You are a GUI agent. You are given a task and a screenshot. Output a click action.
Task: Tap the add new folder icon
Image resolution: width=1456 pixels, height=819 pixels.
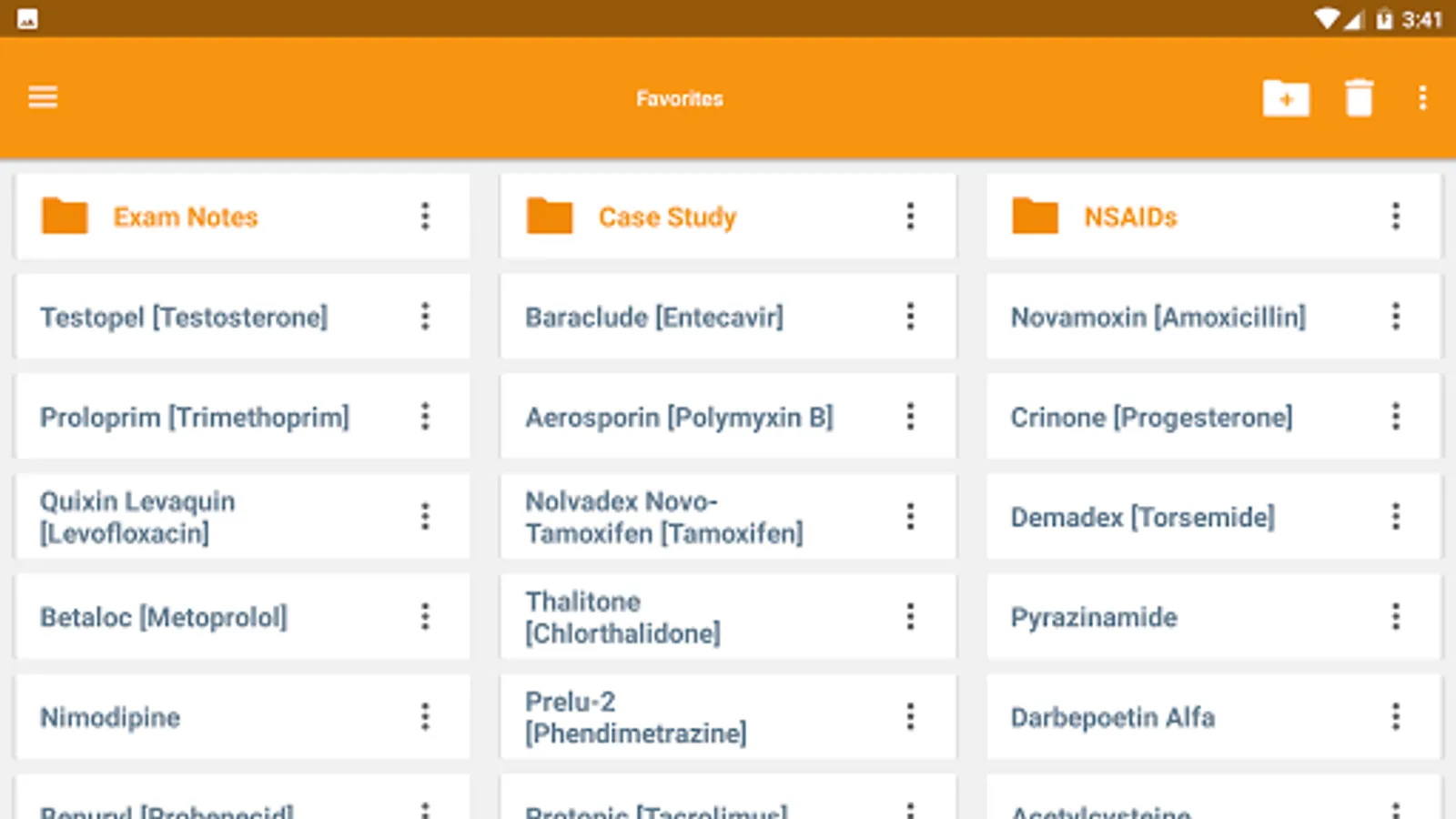coord(1286,97)
